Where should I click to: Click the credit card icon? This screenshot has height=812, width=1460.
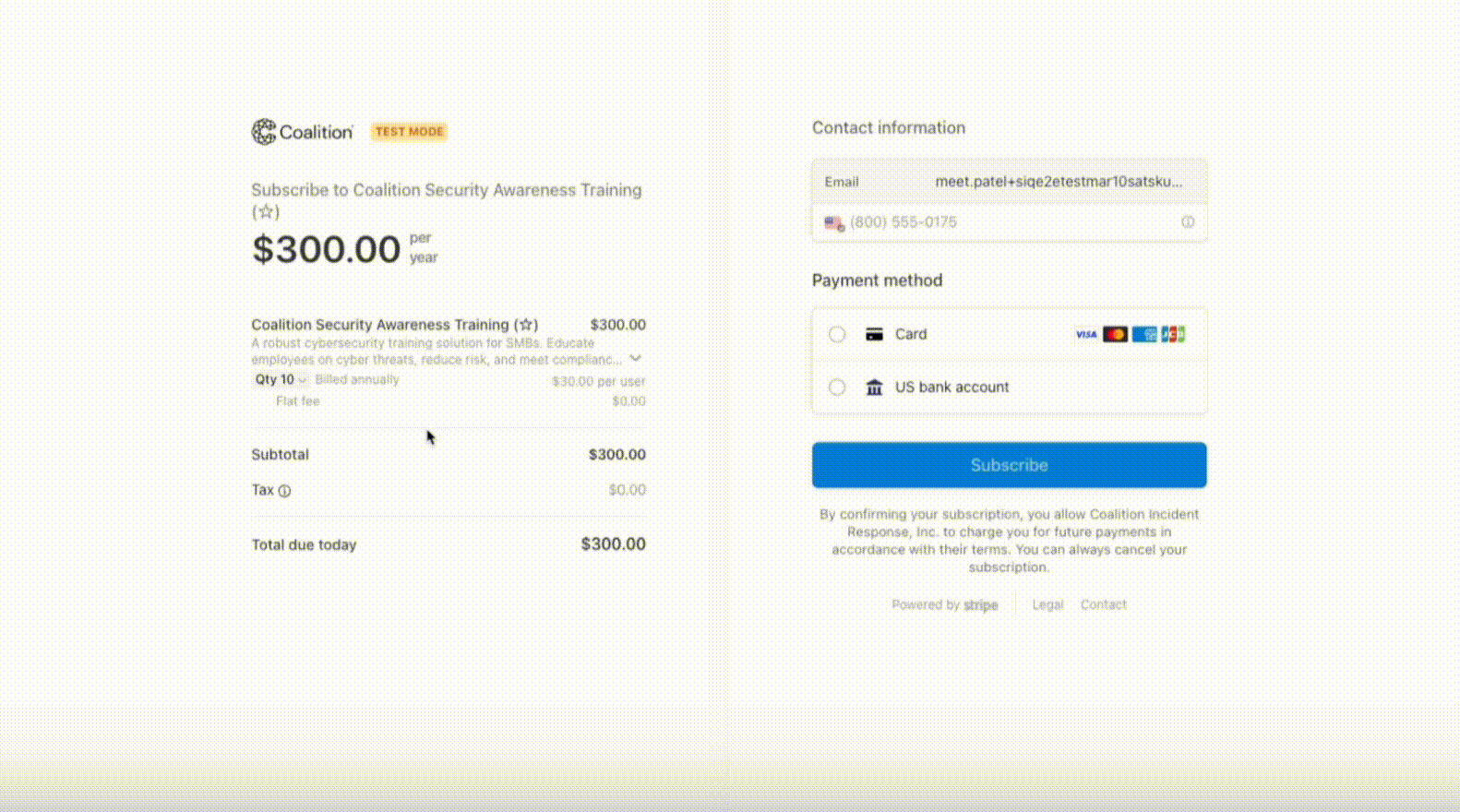874,334
